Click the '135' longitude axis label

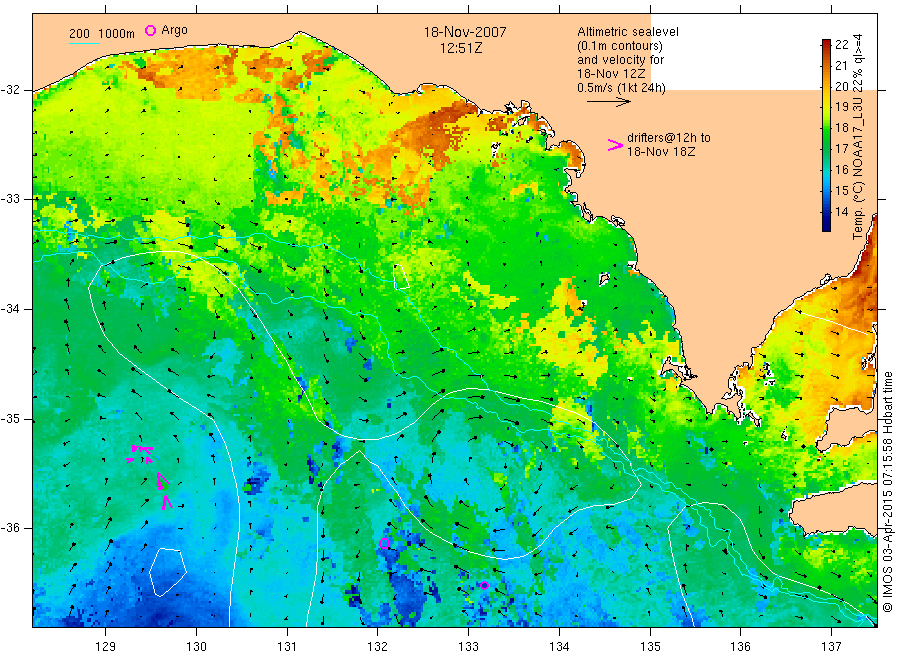[x=650, y=647]
